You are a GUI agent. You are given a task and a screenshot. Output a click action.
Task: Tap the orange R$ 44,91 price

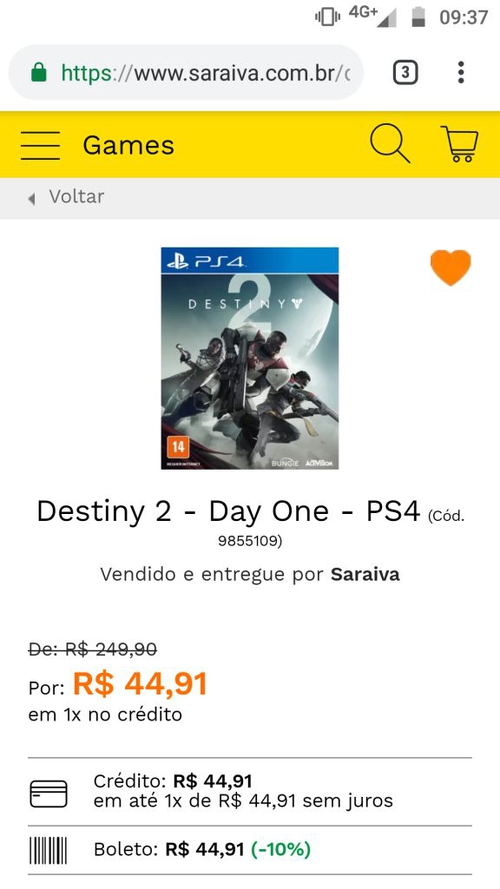pos(140,684)
